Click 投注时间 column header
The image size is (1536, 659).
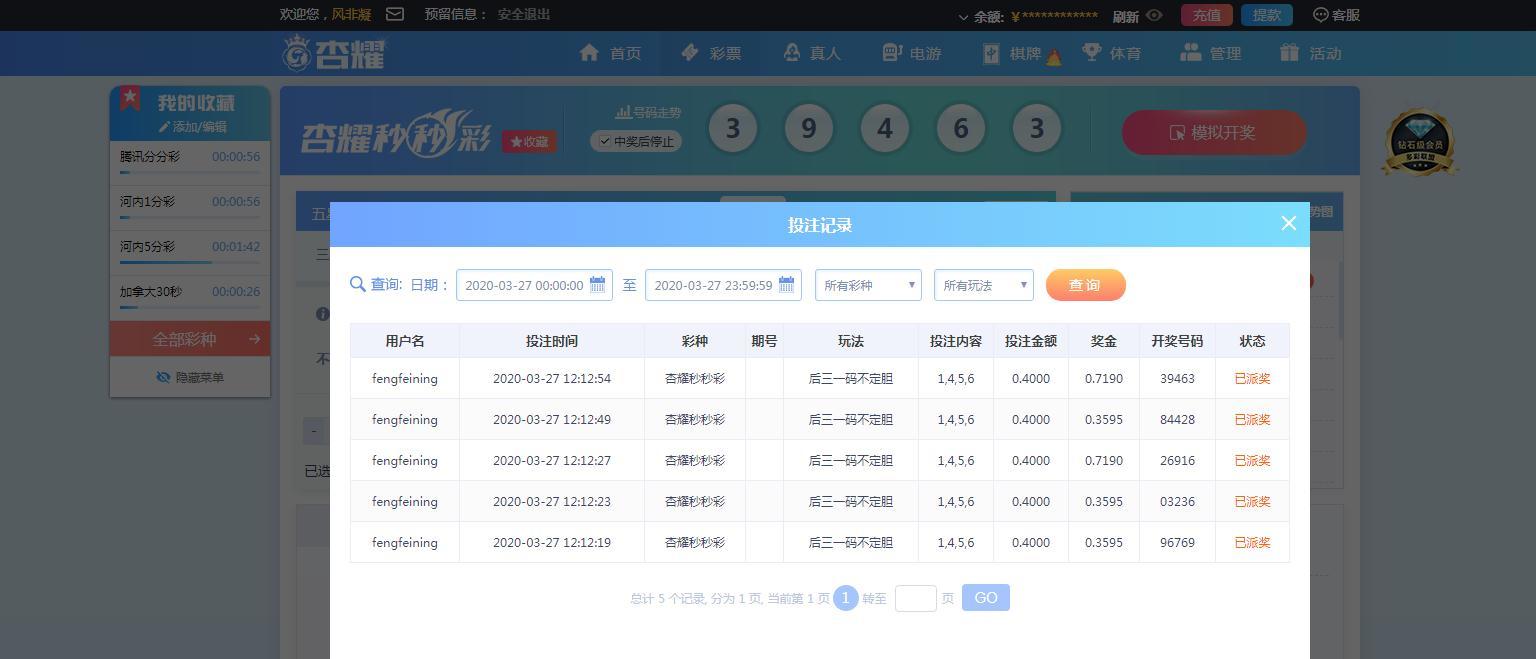[552, 341]
